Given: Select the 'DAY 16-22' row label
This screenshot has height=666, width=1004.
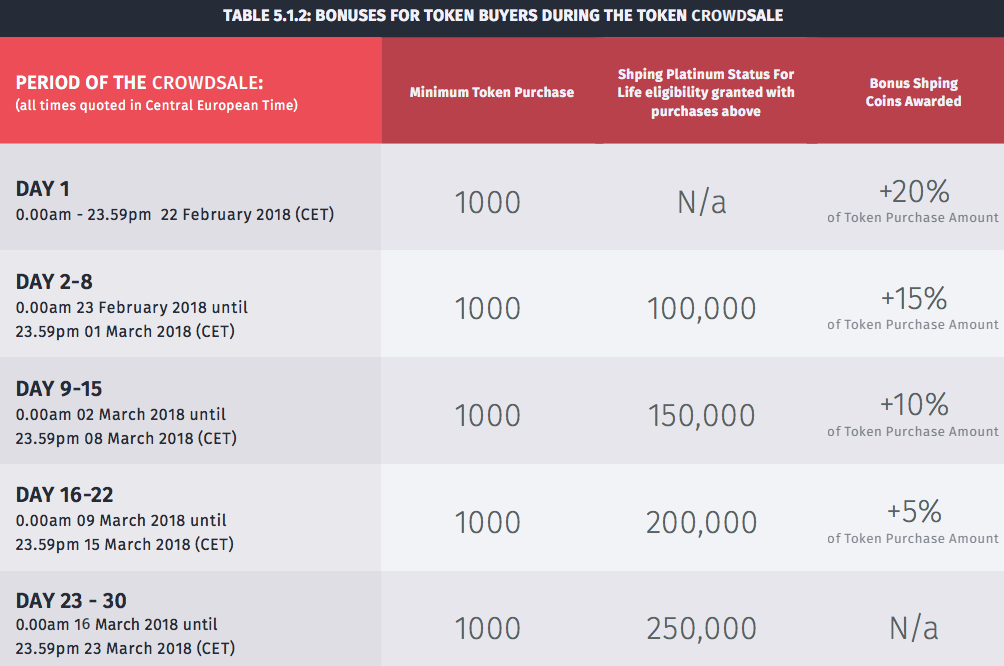Looking at the screenshot, I should [x=64, y=495].
